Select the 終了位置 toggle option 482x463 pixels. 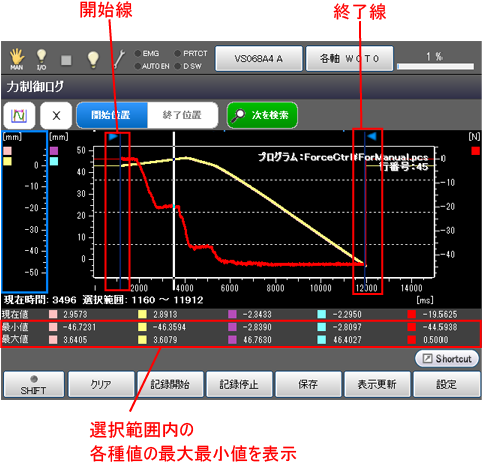point(182,115)
